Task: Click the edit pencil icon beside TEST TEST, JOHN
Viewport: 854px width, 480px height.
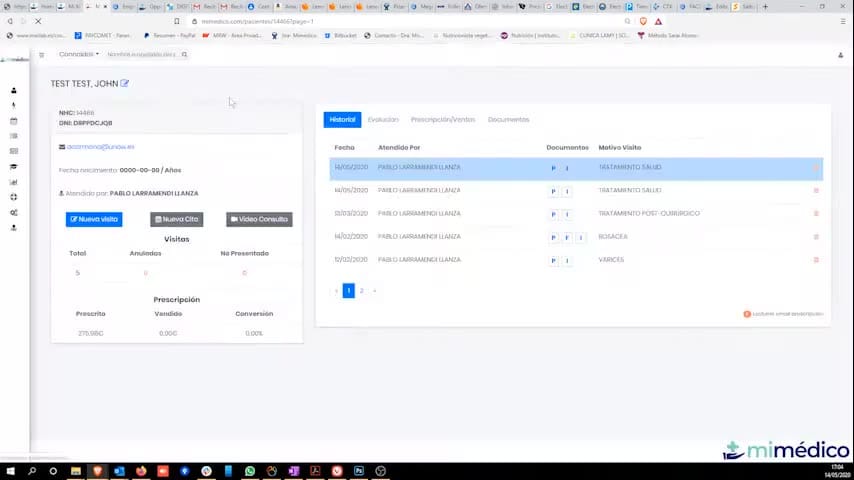Action: (125, 83)
